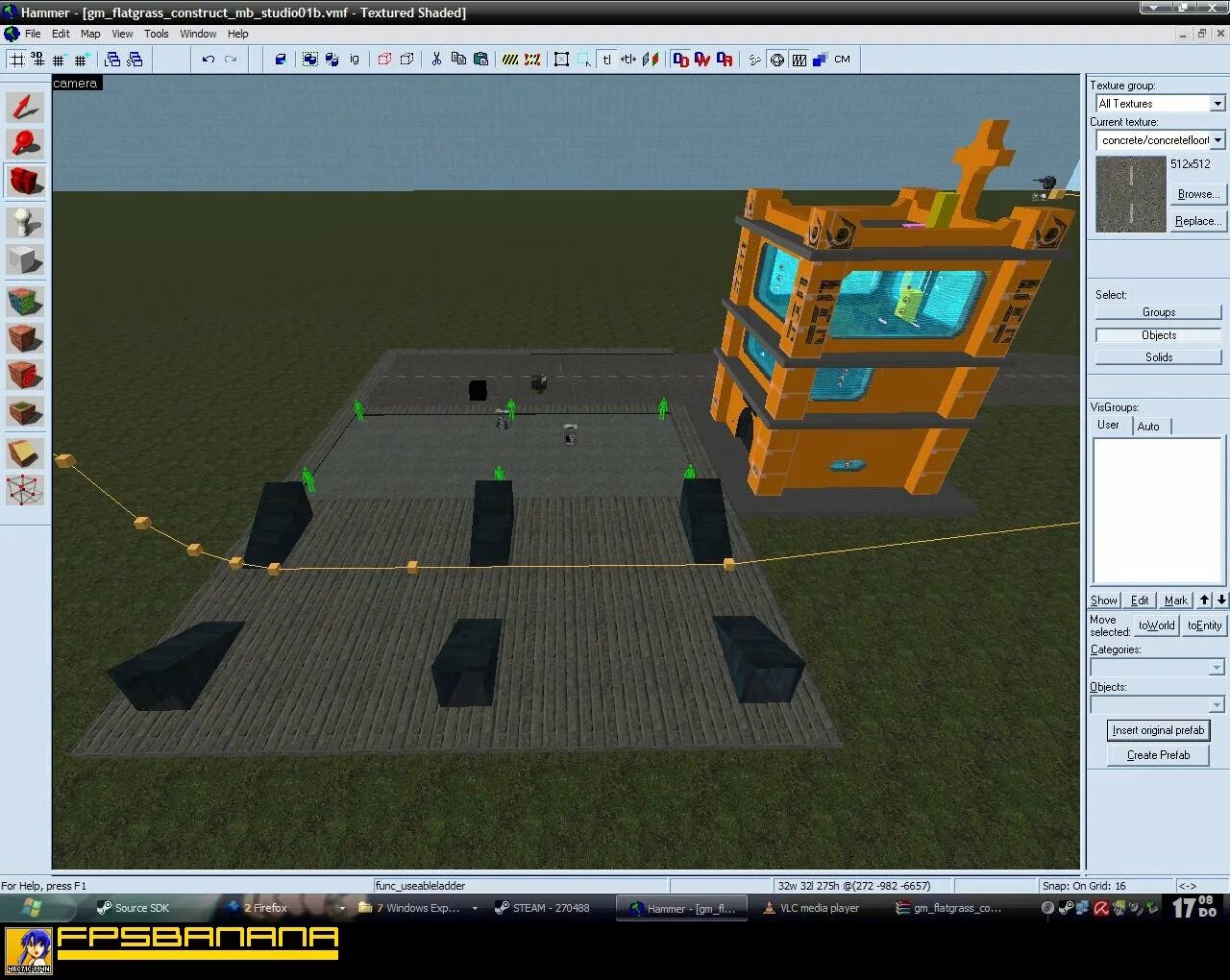The width and height of the screenshot is (1230, 980).
Task: Switch to the Auto VisGroups tab
Action: [x=1149, y=427]
